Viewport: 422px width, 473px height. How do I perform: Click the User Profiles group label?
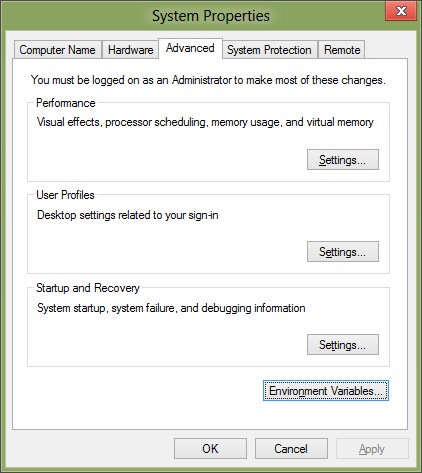(x=65, y=195)
